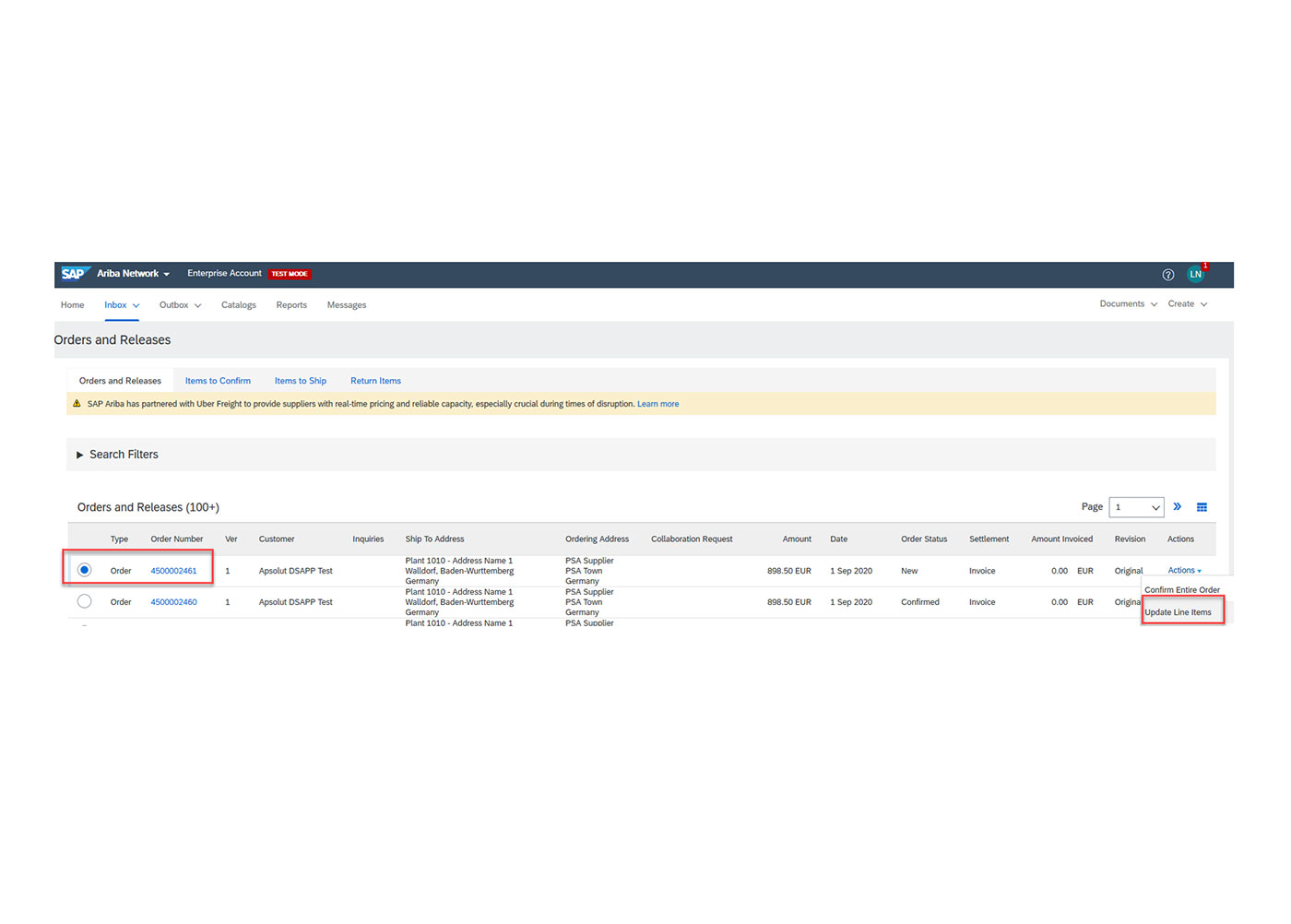Click the double-chevron next page icon

1178,506
